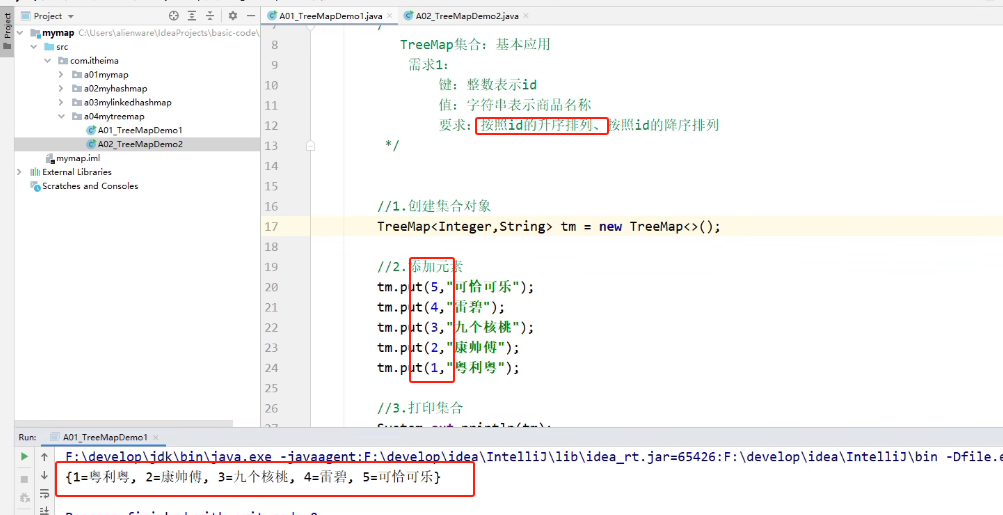Expand the a03mylinkedhashmap package
Screen dimensions: 1003x515
61,102
